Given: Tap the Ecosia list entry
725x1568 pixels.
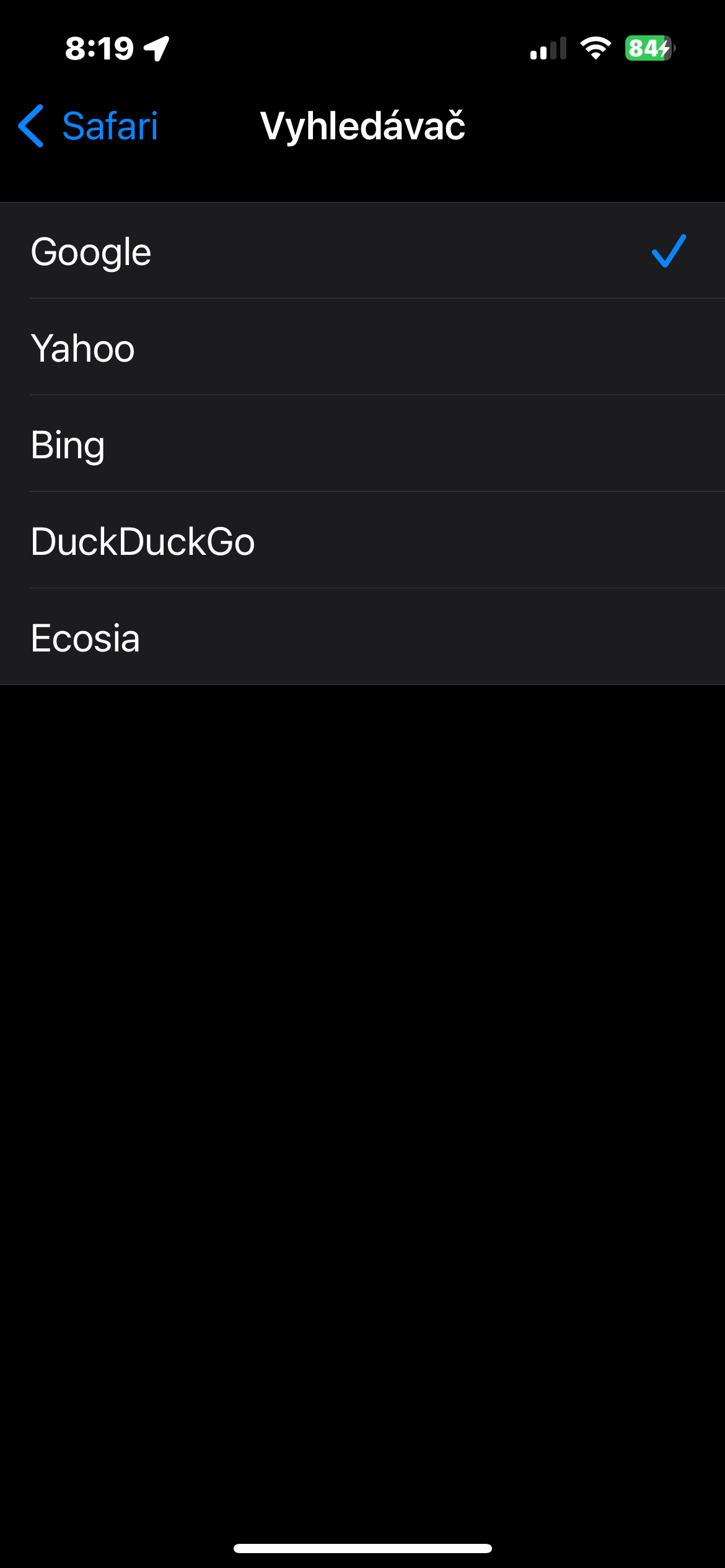Looking at the screenshot, I should pyautogui.click(x=86, y=638).
